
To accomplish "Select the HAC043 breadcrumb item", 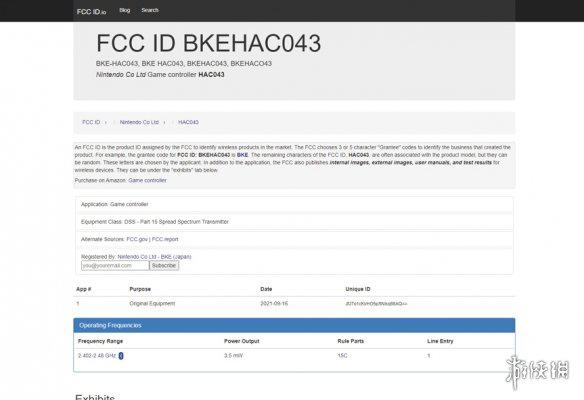I will click(x=188, y=122).
